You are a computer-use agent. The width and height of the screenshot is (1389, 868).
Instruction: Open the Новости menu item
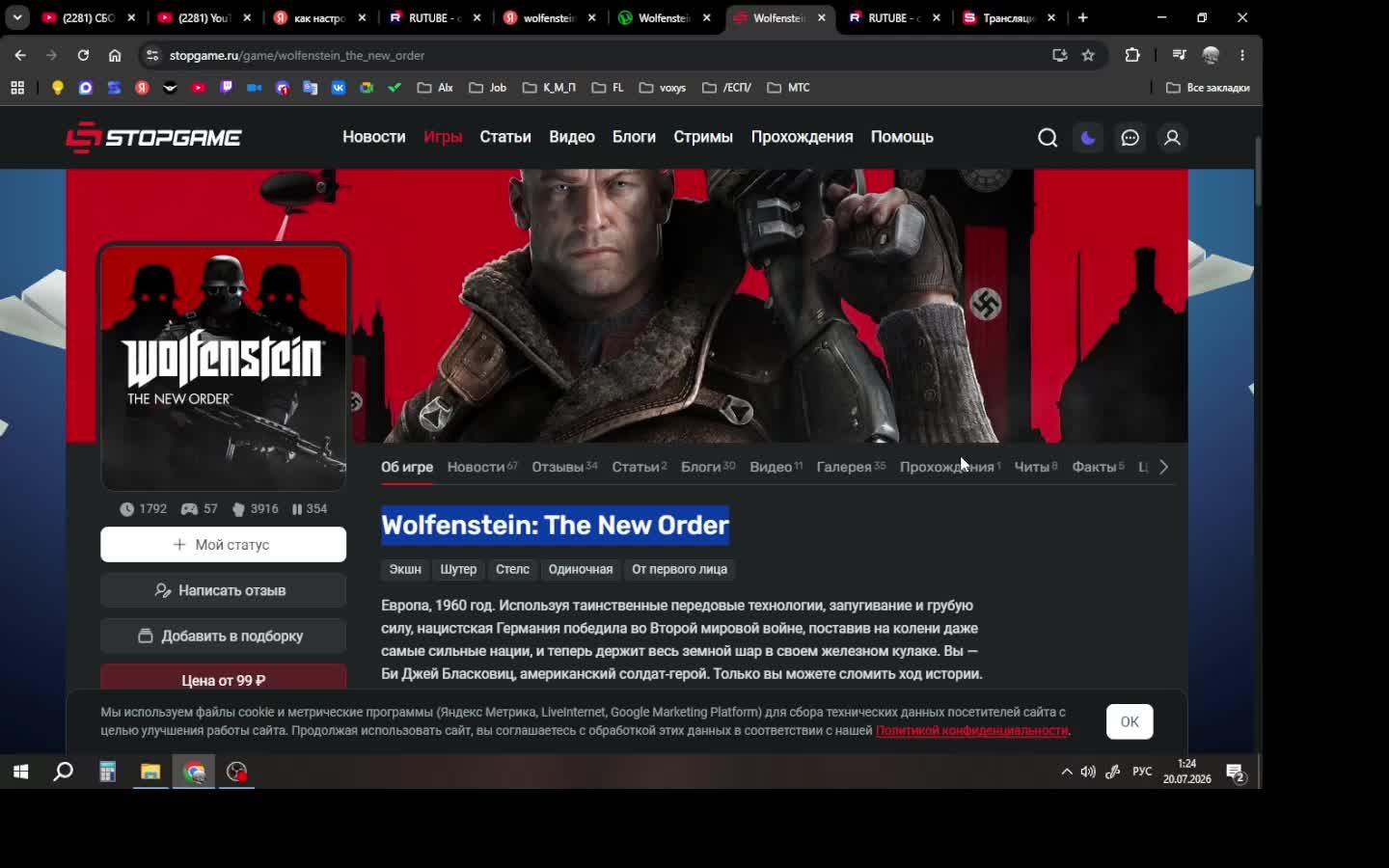tap(374, 137)
